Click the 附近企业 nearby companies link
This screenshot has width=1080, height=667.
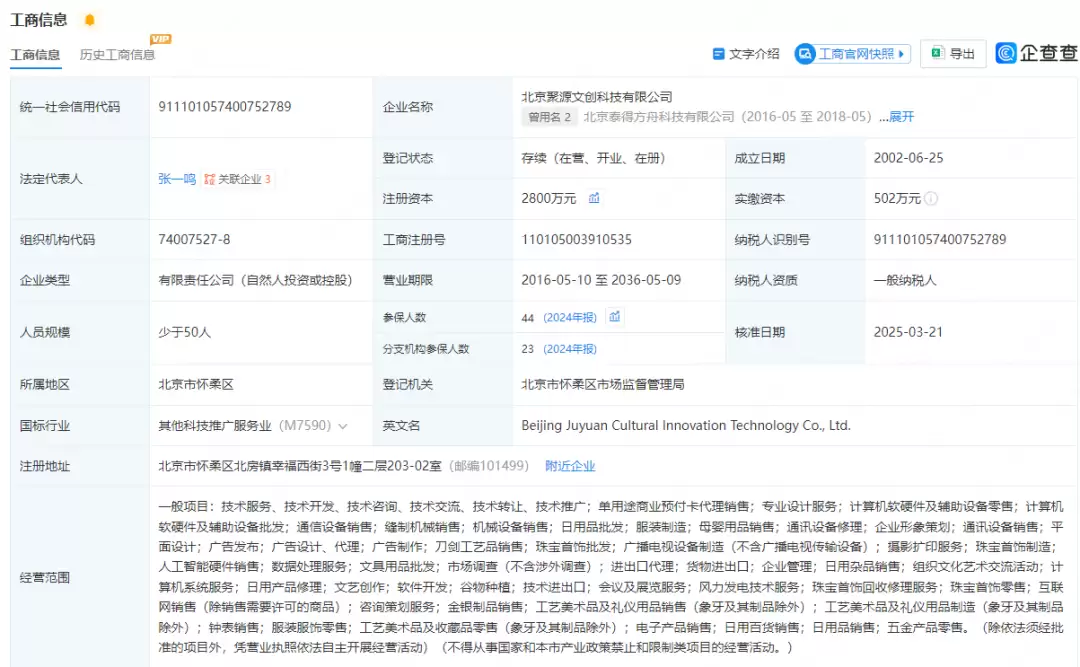point(570,465)
